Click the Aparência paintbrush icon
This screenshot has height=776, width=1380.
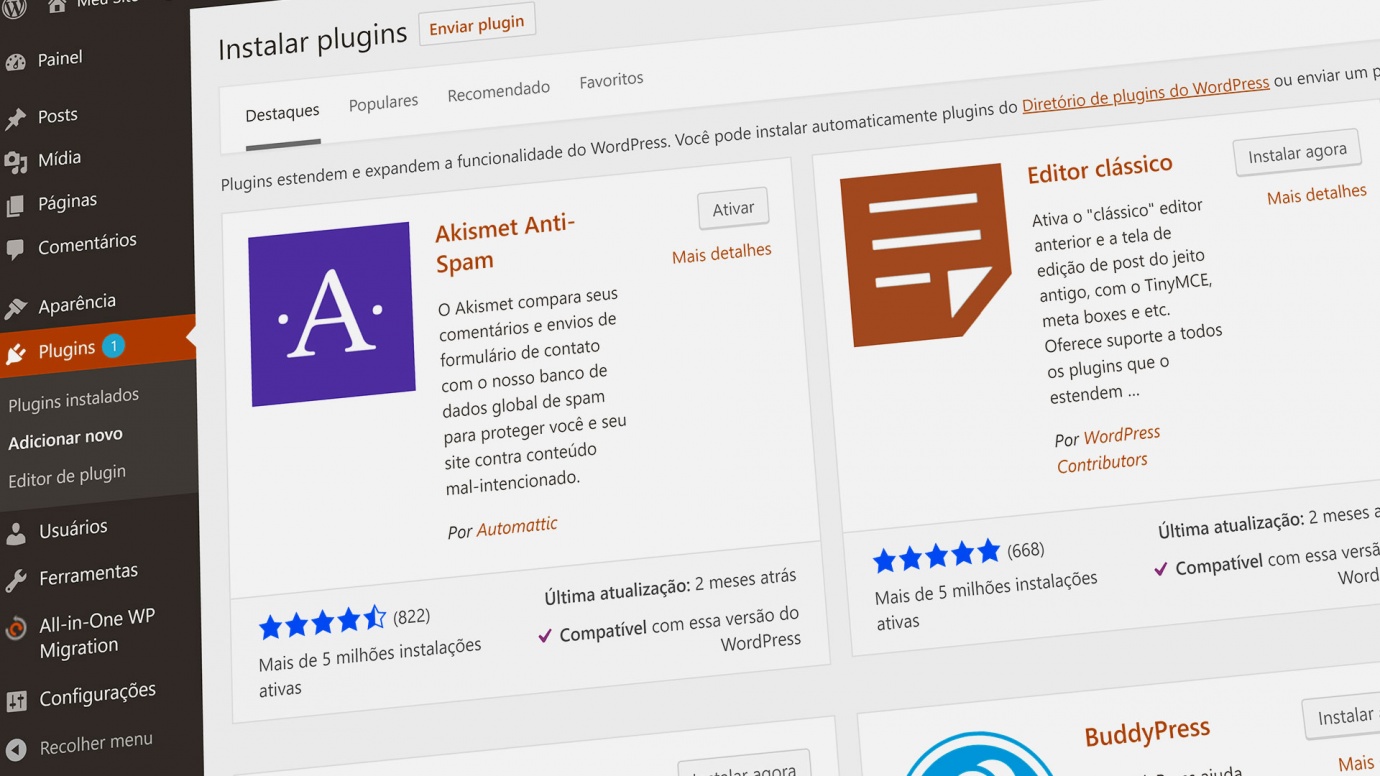[x=15, y=309]
